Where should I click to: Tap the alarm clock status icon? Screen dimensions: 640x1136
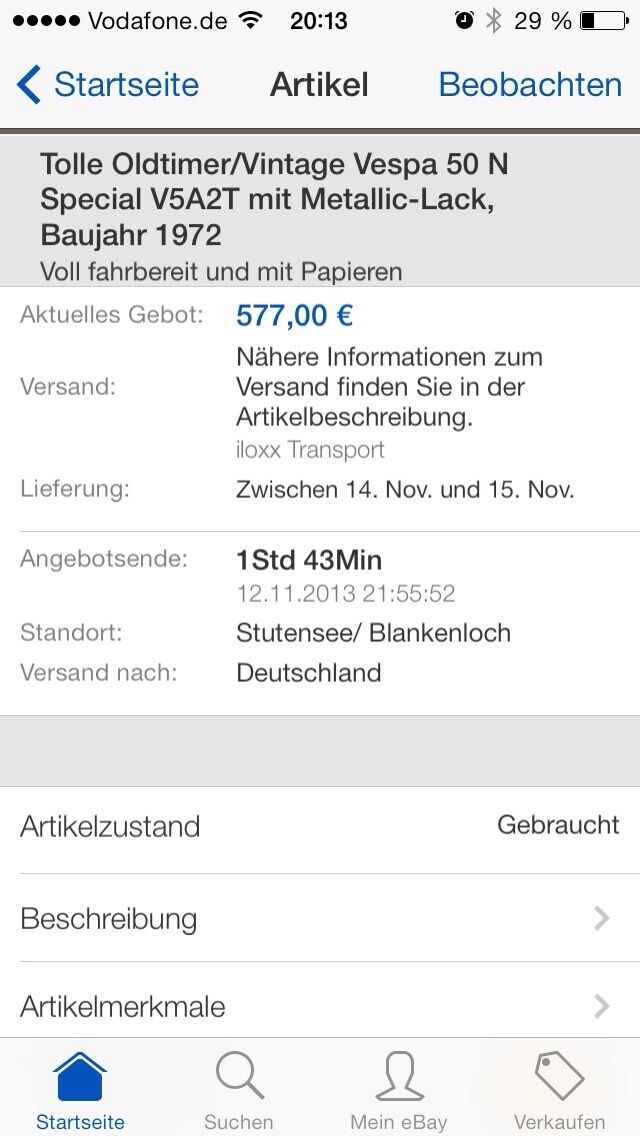coord(464,20)
